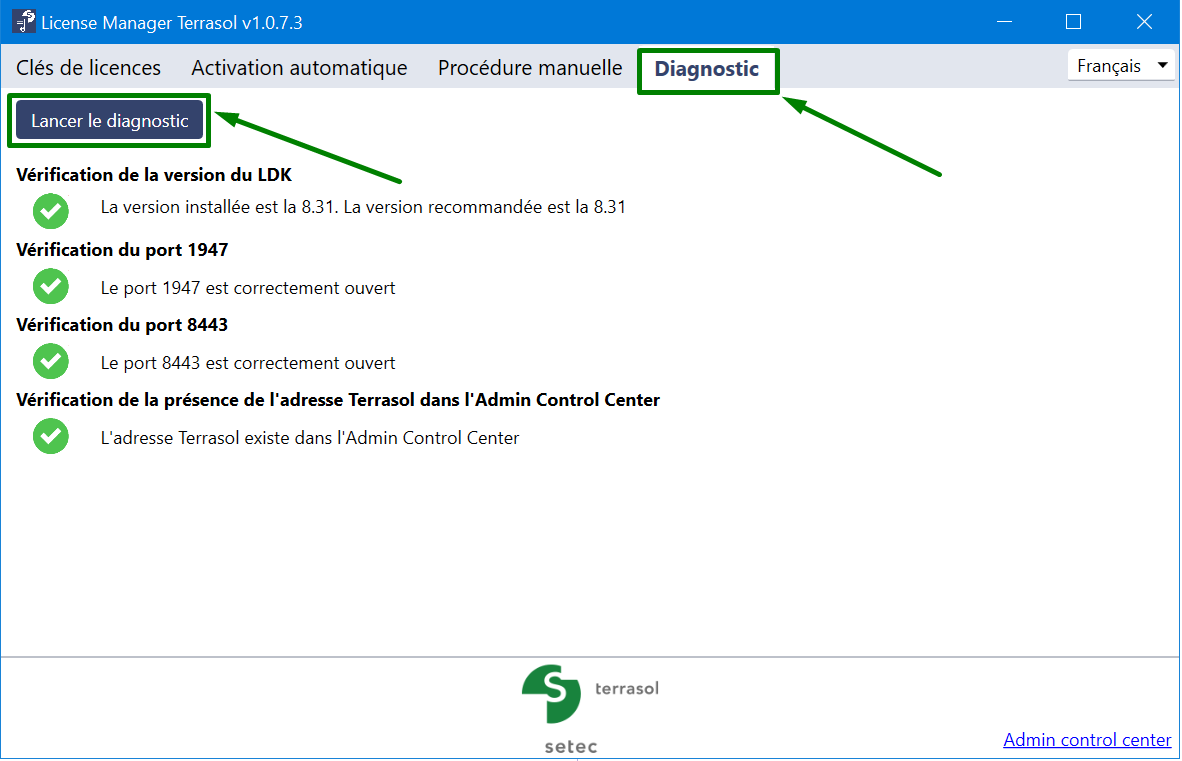
Task: Open the Français language dropdown
Action: point(1121,66)
